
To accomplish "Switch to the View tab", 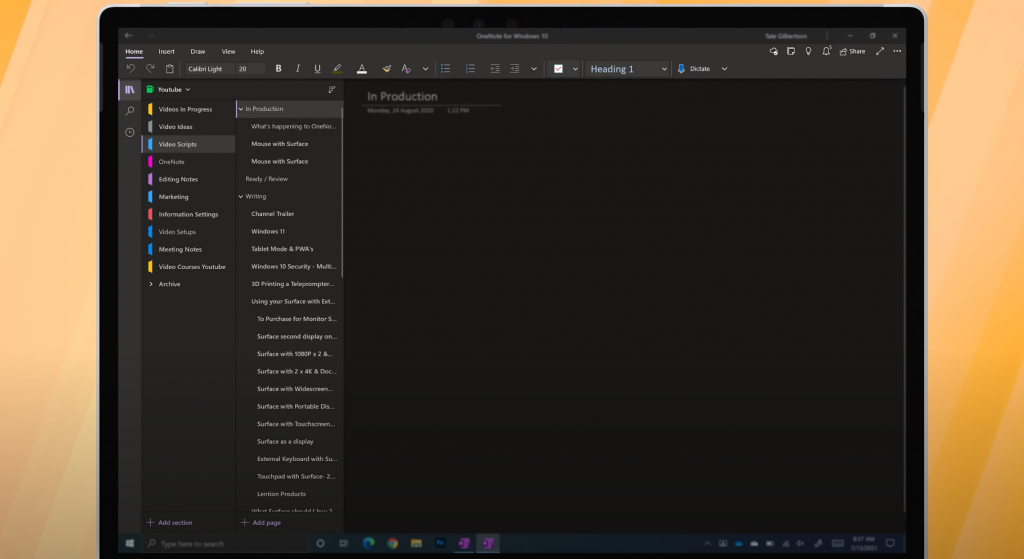I will pyautogui.click(x=229, y=52).
